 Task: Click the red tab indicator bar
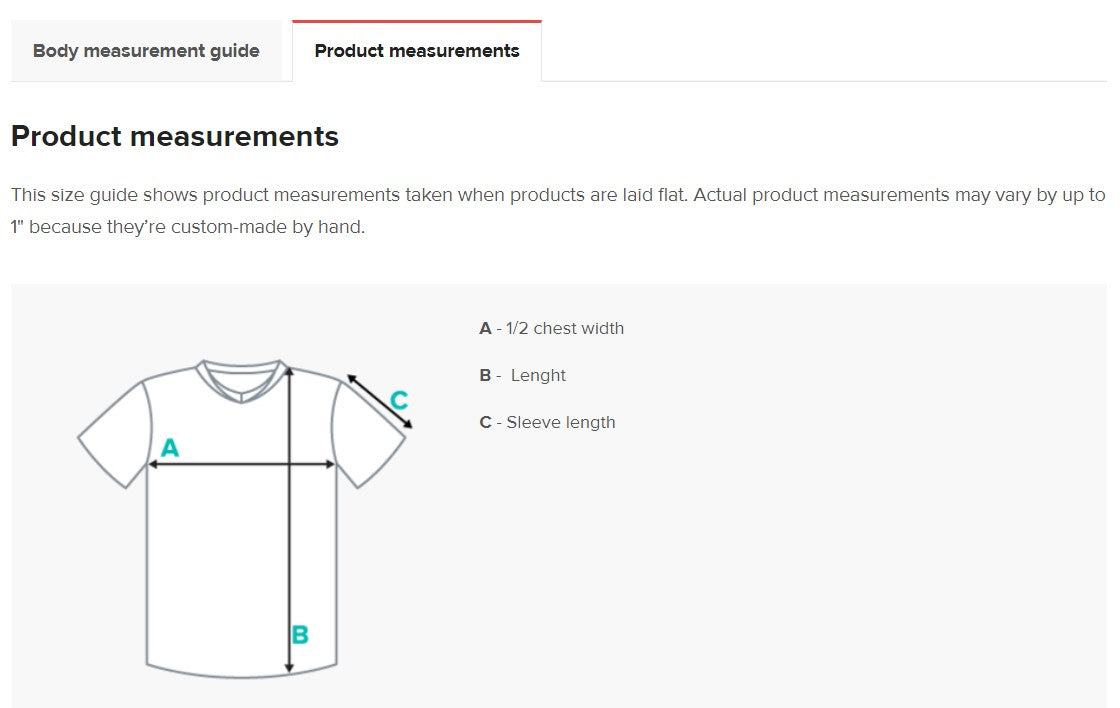[416, 19]
